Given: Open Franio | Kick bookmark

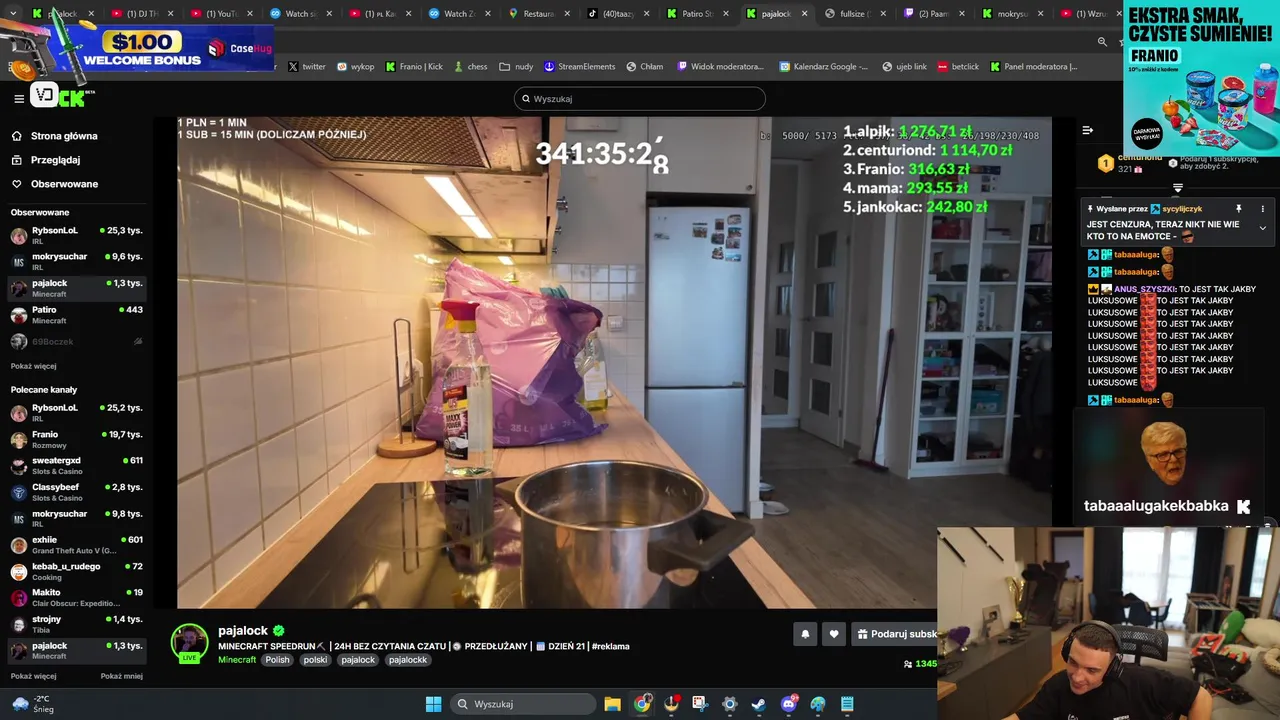Looking at the screenshot, I should 414,67.
